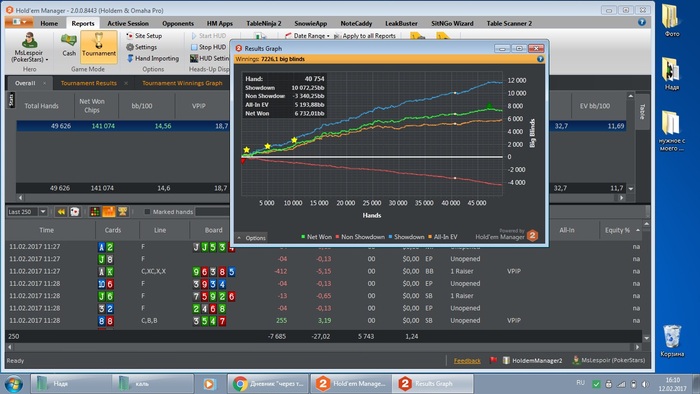
Task: Click report grid horizontal scrollbar left arrow
Action: tap(20, 197)
